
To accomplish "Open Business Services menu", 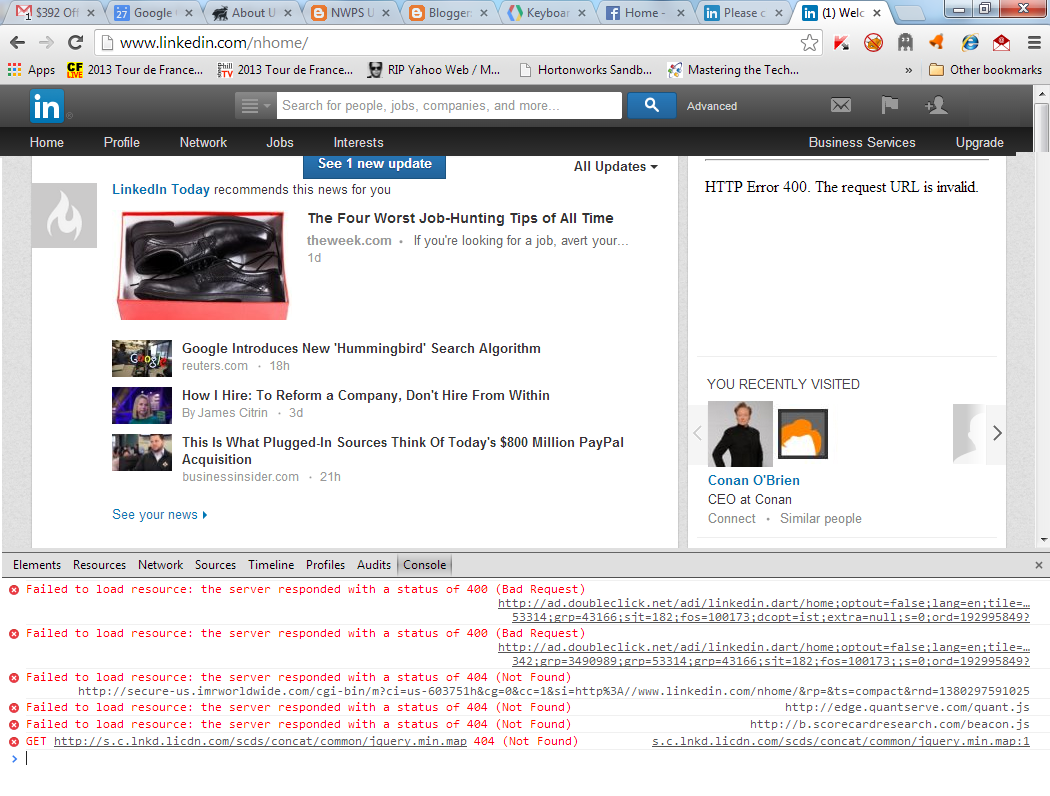I will click(x=862, y=143).
